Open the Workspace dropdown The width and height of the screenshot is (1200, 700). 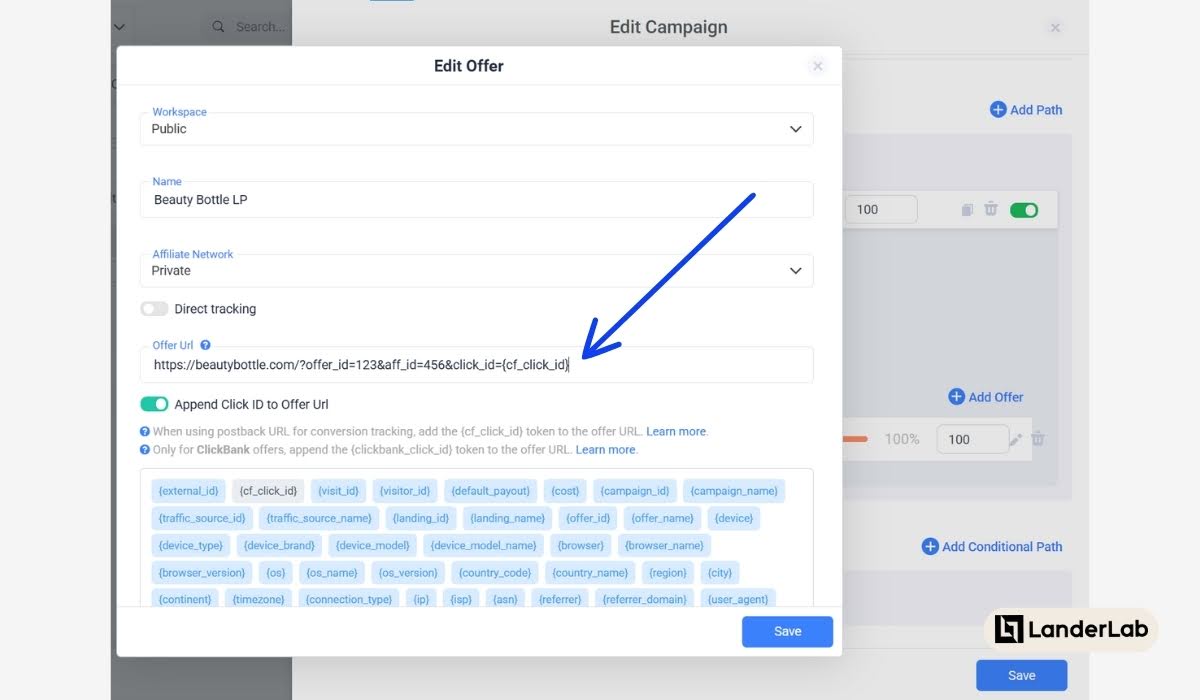(476, 129)
